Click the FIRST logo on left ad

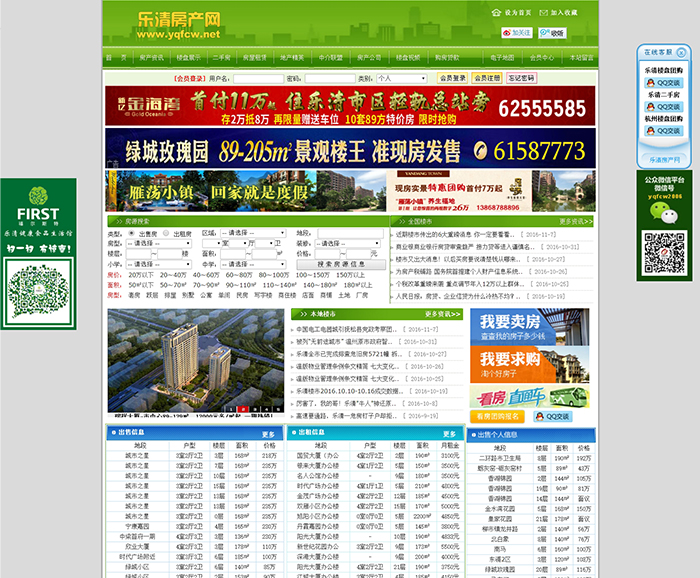click(38, 207)
